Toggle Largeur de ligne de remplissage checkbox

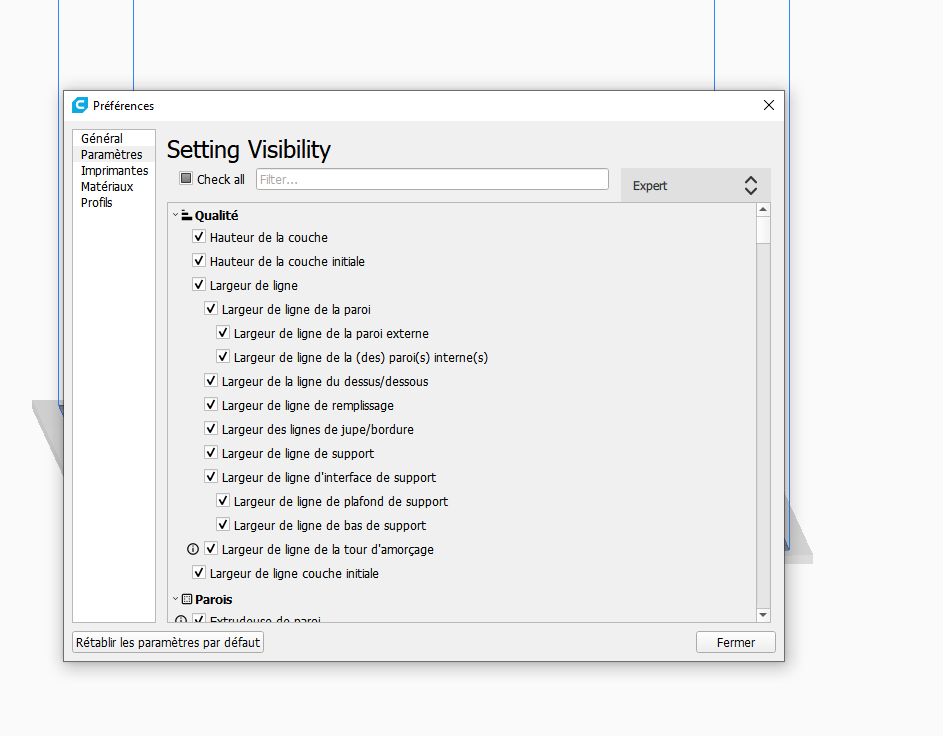[211, 405]
